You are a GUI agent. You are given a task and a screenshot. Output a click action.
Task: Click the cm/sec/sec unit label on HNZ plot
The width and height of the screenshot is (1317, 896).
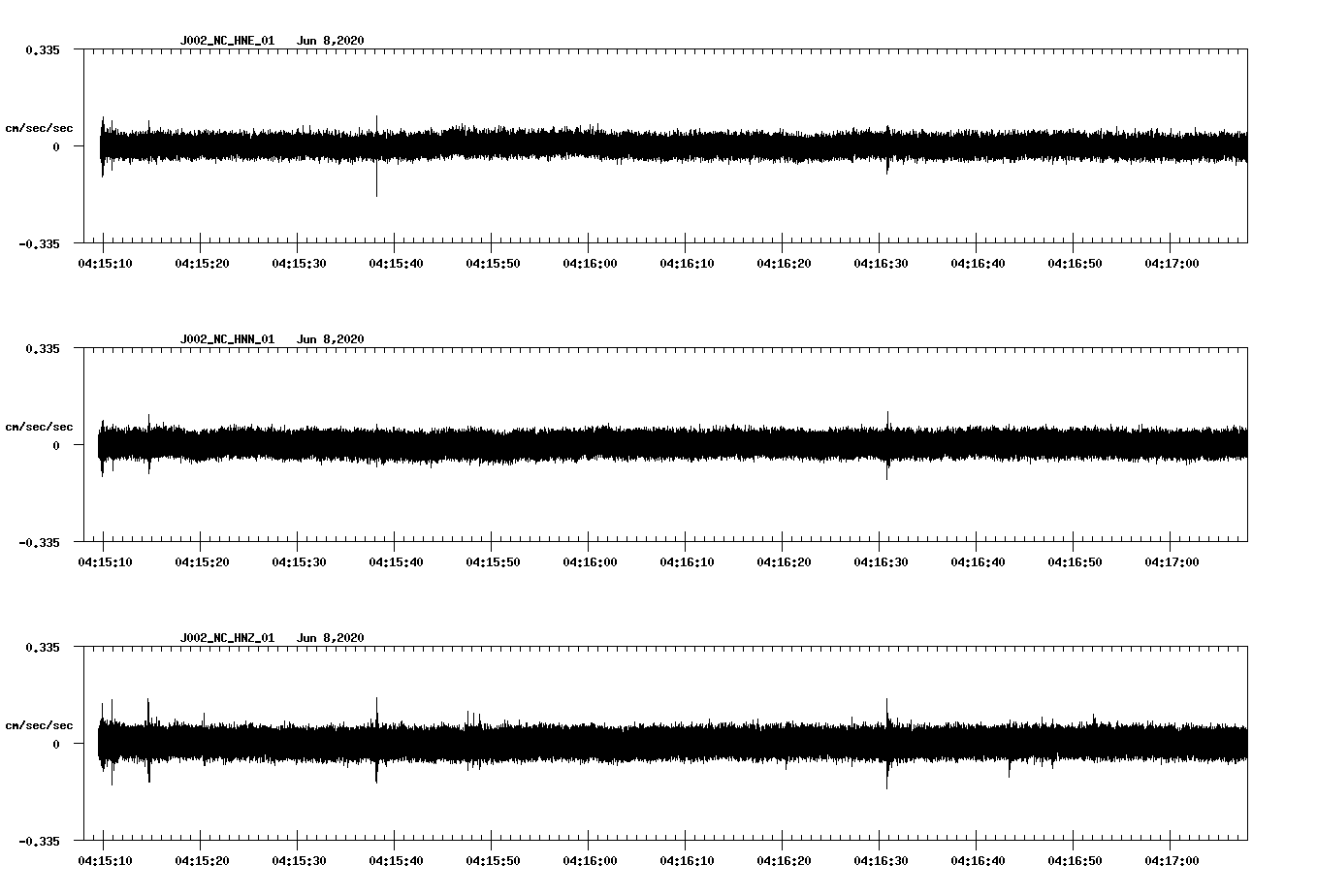pyautogui.click(x=39, y=725)
